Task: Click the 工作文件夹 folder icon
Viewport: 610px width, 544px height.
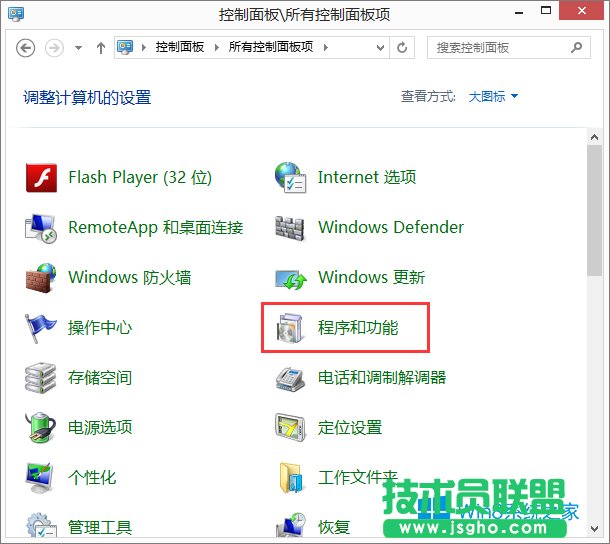Action: [291, 478]
